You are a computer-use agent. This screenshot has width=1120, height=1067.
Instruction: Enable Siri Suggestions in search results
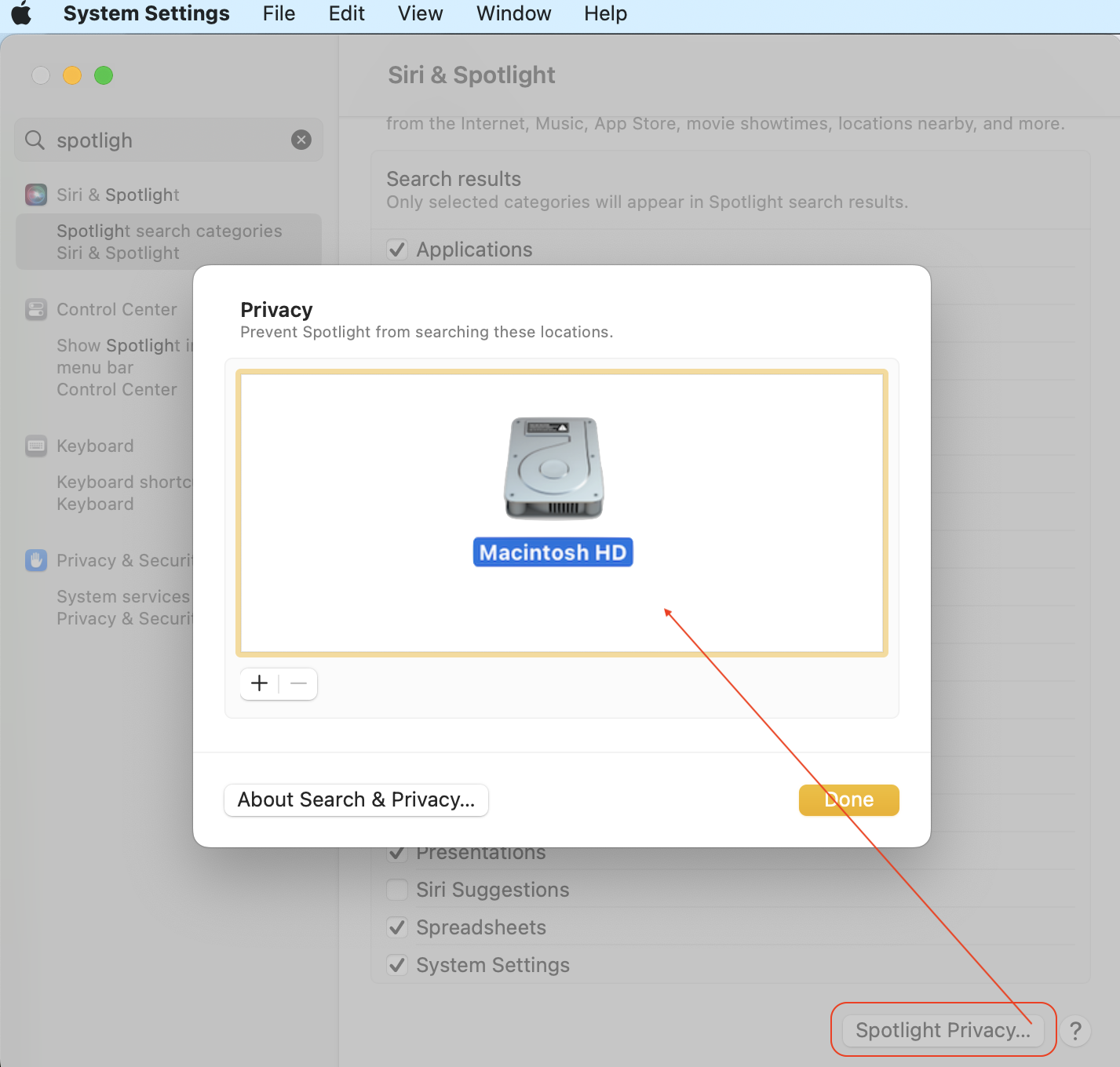click(x=397, y=889)
